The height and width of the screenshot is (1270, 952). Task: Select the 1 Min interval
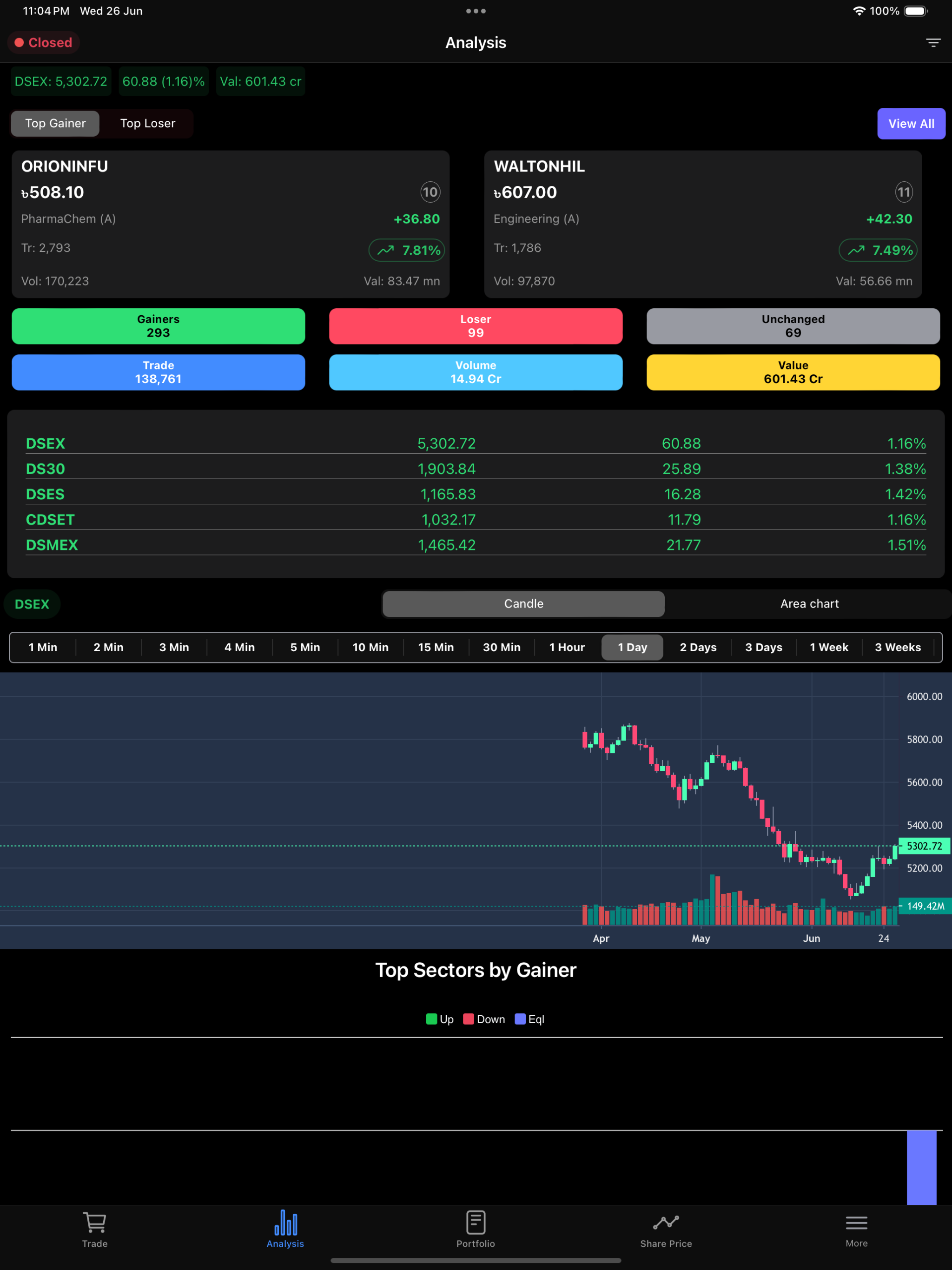pos(43,647)
